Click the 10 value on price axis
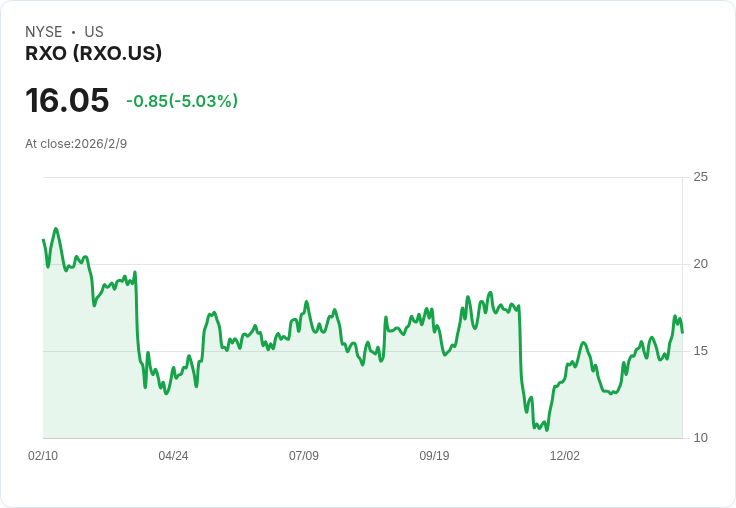Viewport: 736px width, 508px height. [x=701, y=438]
